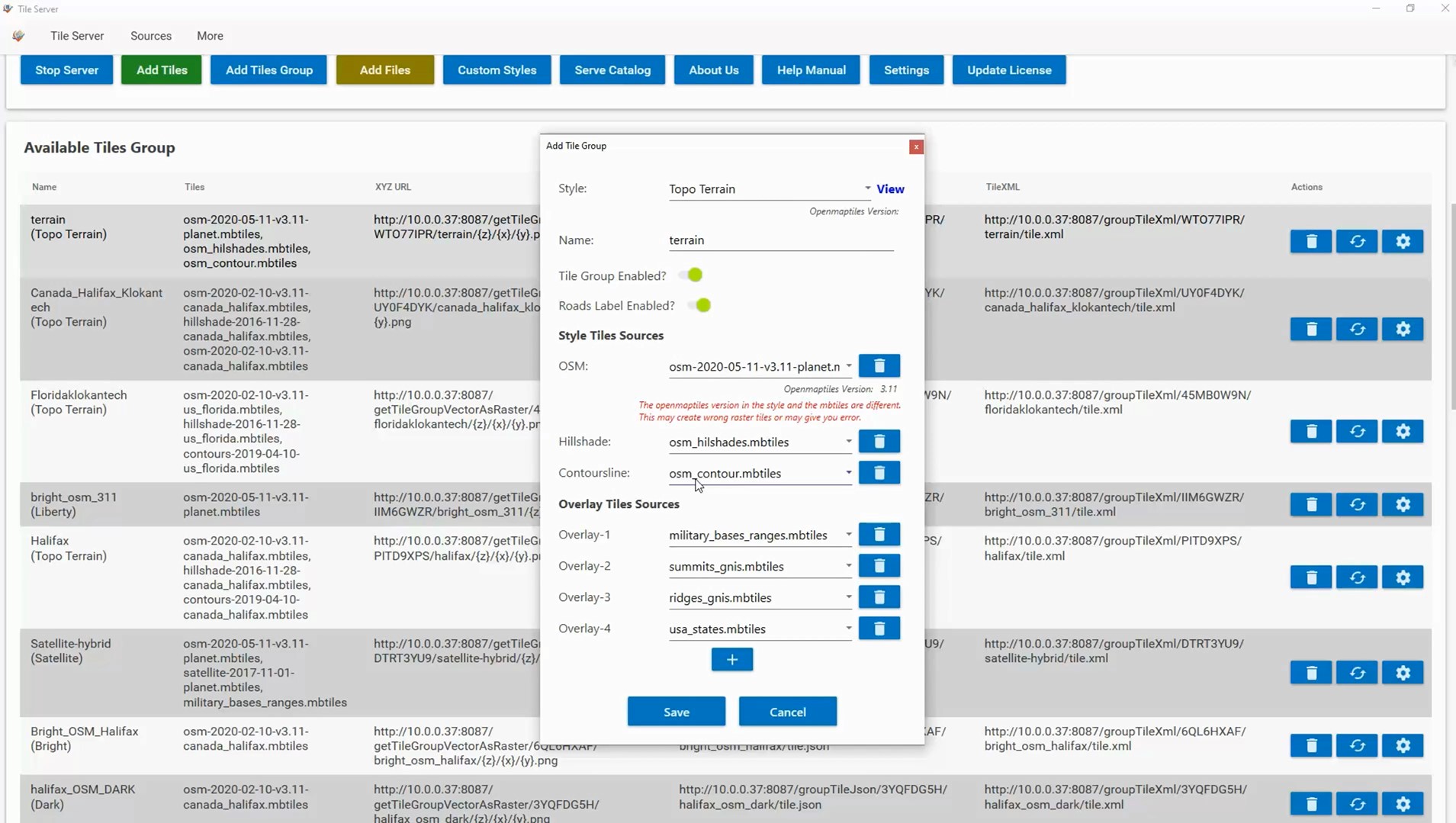Viewport: 1456px width, 823px height.
Task: Delete bright_osm_311 tile group
Action: (x=1311, y=505)
